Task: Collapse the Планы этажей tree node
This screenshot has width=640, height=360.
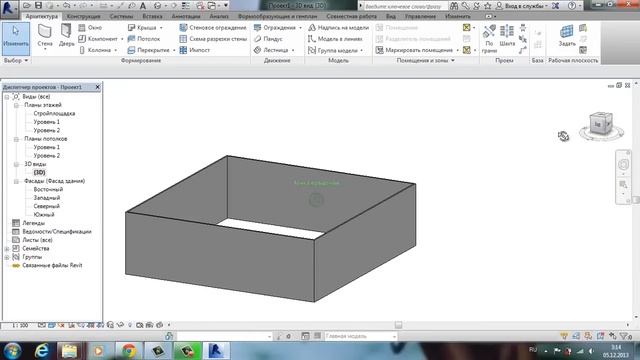Action: point(16,105)
